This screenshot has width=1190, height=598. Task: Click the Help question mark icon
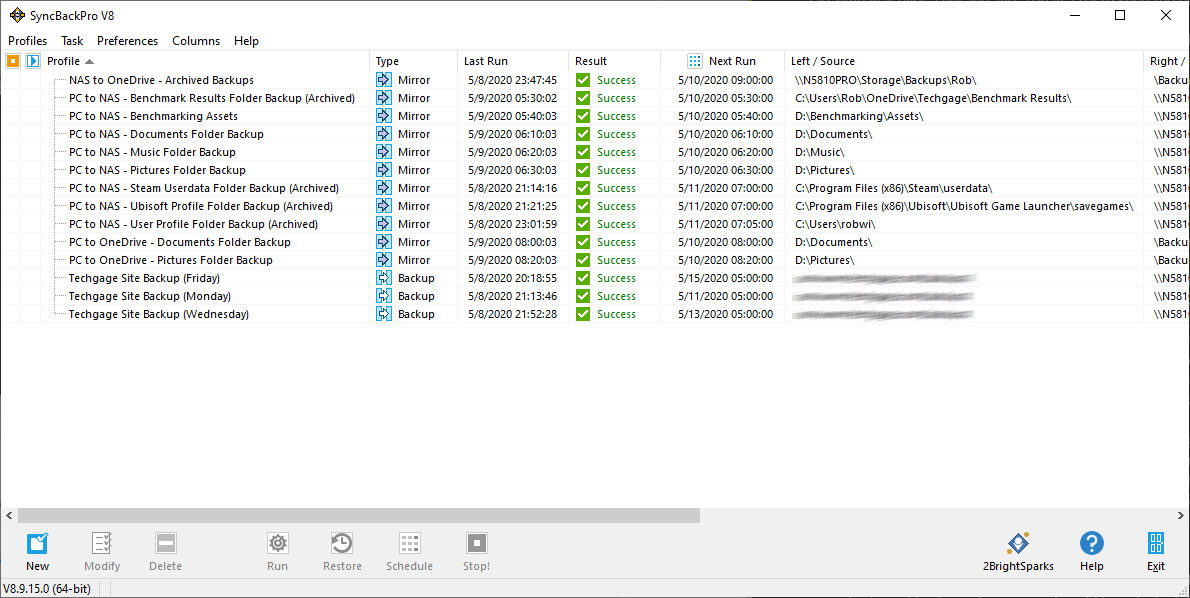tap(1092, 544)
